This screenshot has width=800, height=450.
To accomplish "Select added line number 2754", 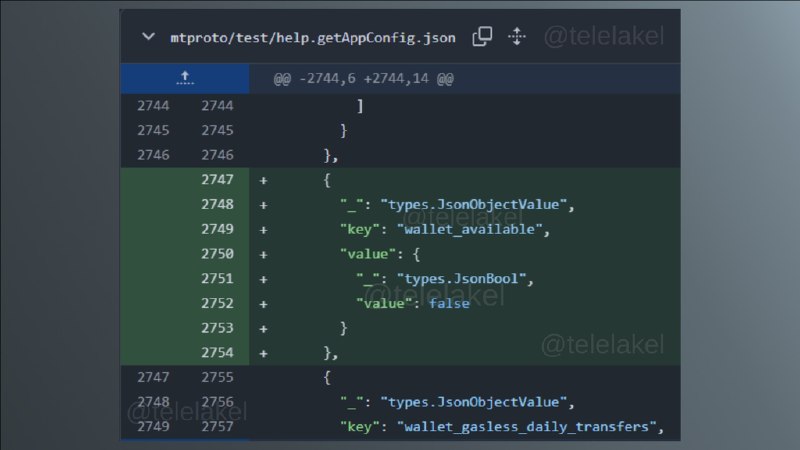I will point(217,353).
